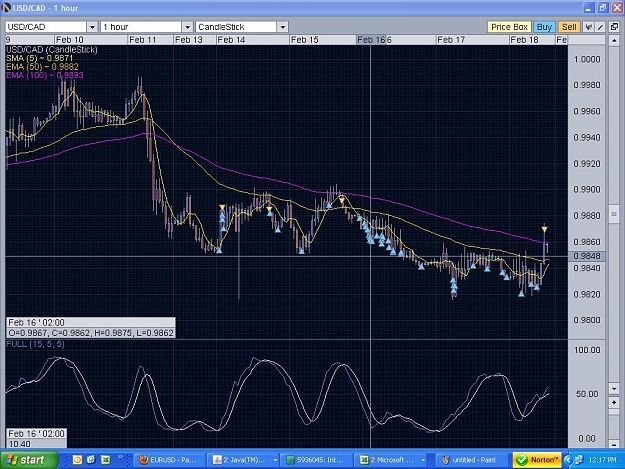The height and width of the screenshot is (469, 625).
Task: Click the detach chart window icon
Action: tap(614, 27)
